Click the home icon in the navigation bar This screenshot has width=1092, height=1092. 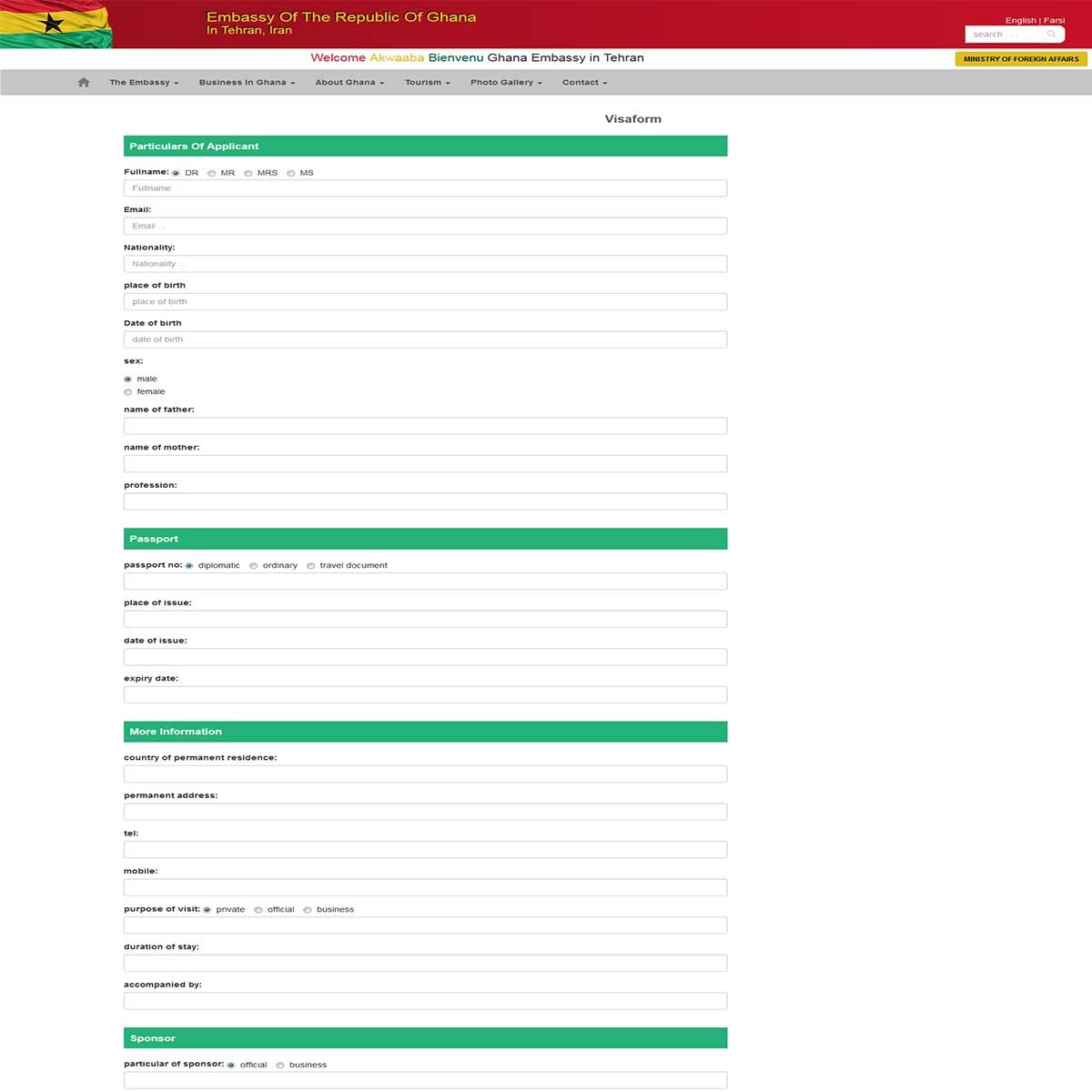click(83, 82)
